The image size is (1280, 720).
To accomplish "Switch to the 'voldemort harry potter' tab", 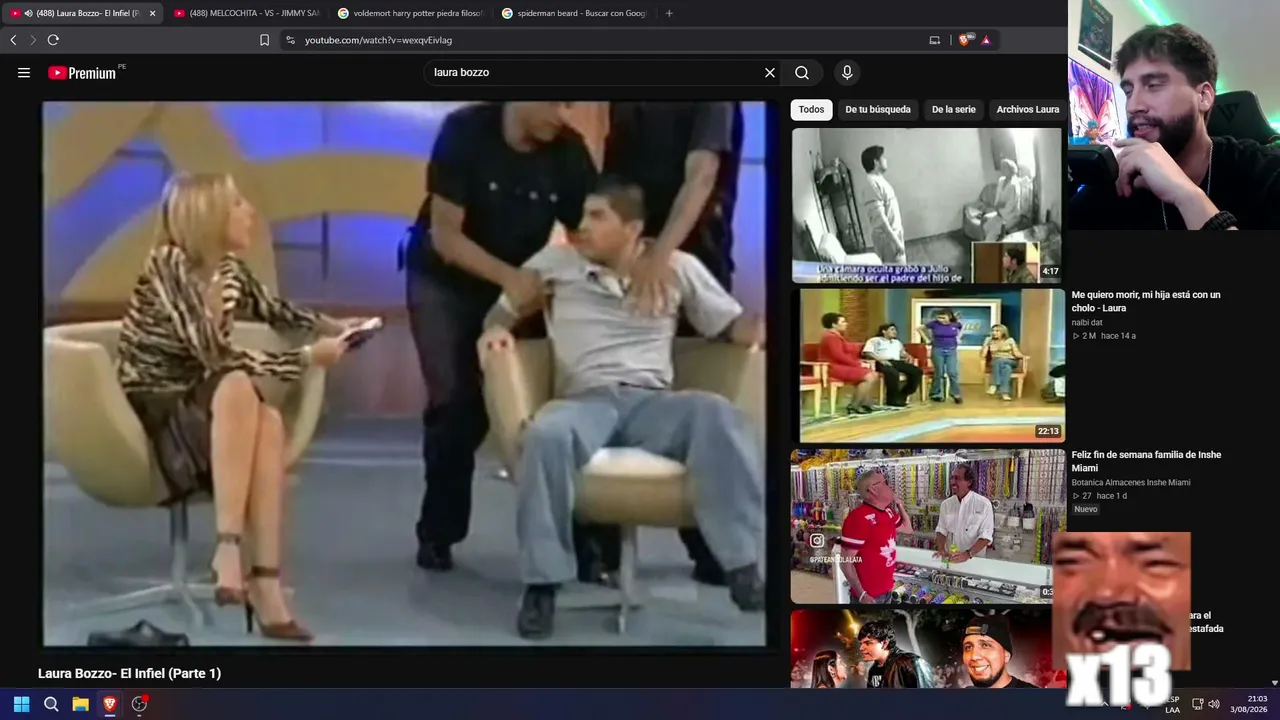I will click(x=410, y=13).
